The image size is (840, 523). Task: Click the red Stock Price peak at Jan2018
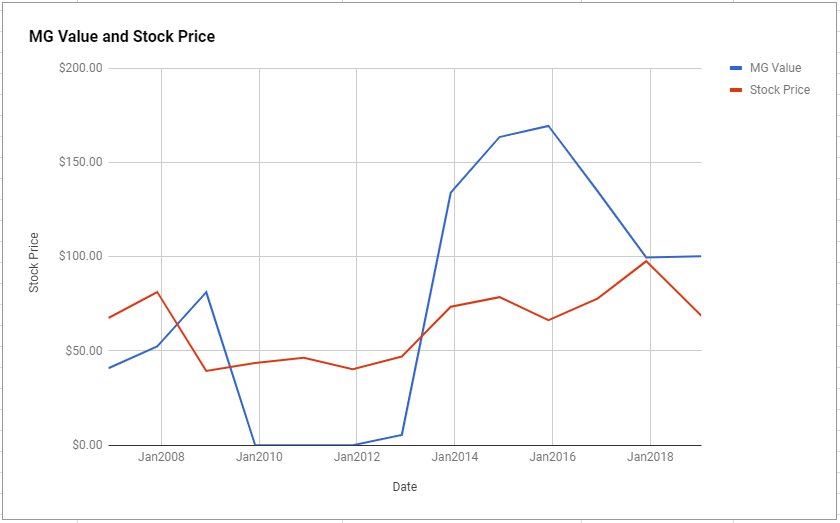[x=647, y=261]
